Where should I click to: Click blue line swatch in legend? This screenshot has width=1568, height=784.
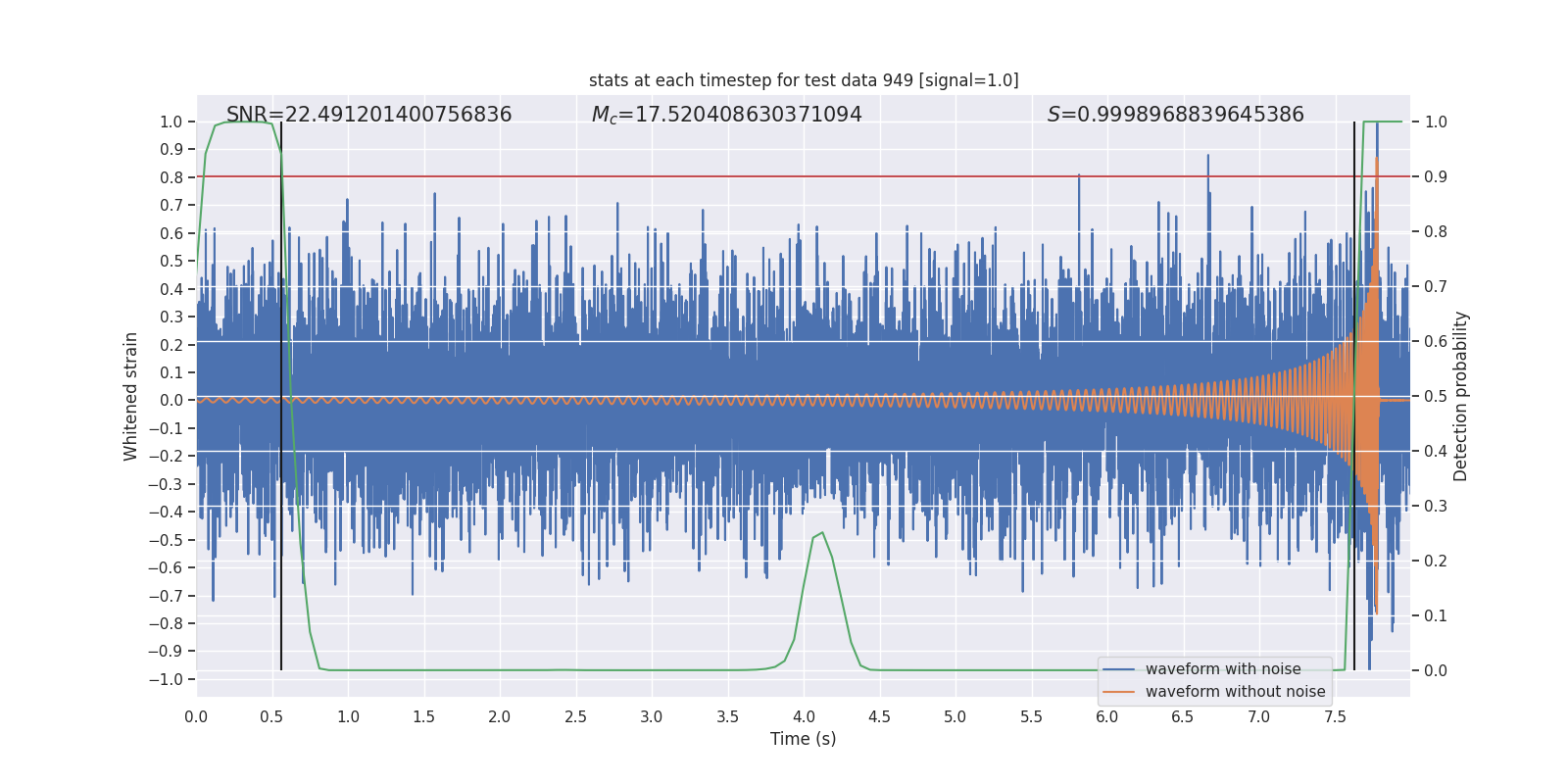click(1118, 669)
